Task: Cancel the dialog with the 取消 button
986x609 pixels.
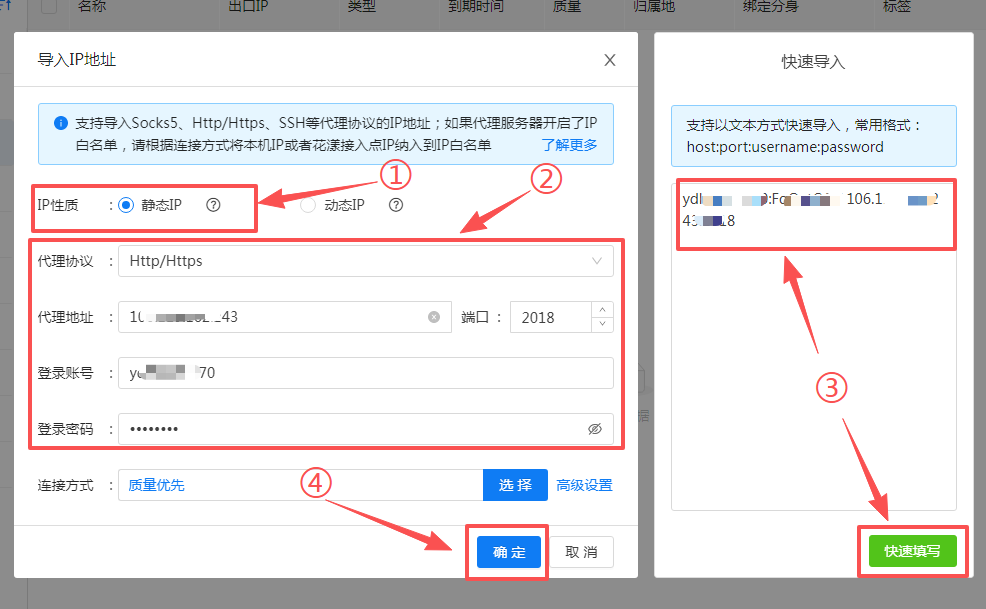Action: coord(581,551)
